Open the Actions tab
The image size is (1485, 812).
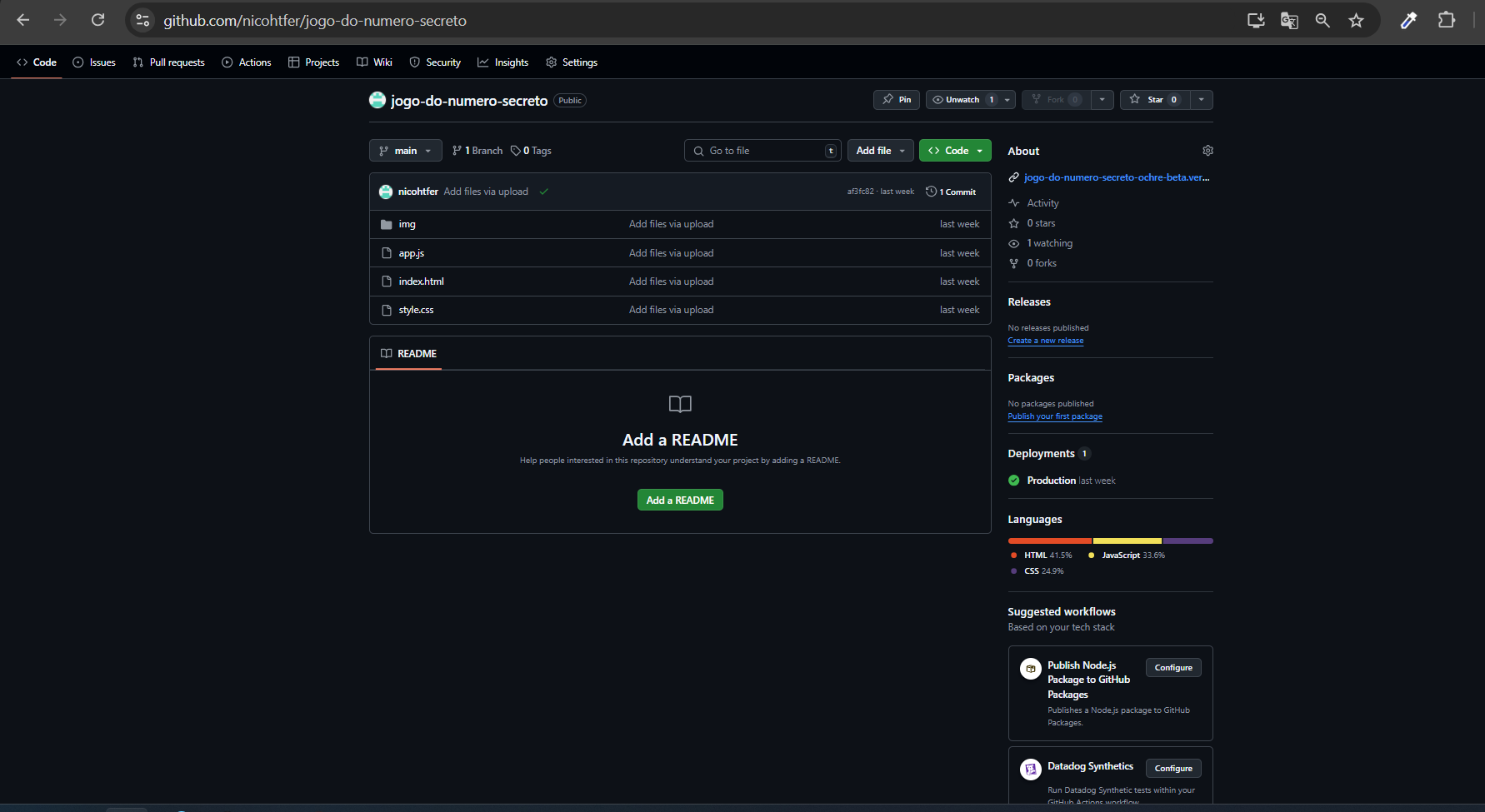pyautogui.click(x=247, y=62)
